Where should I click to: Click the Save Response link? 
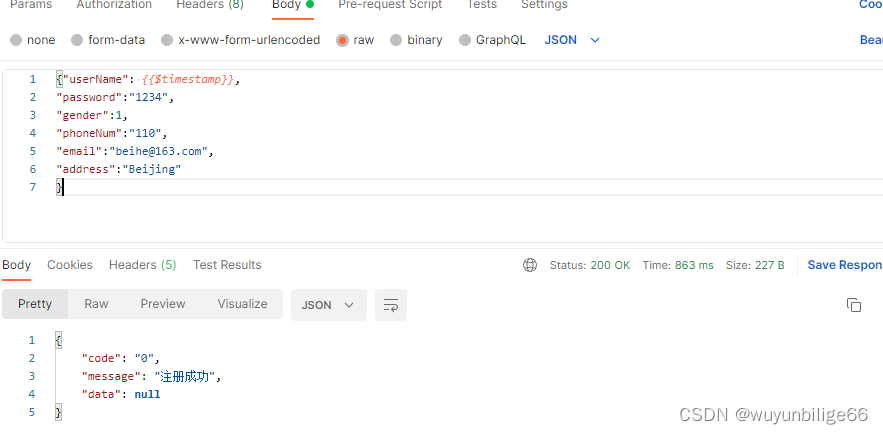845,265
